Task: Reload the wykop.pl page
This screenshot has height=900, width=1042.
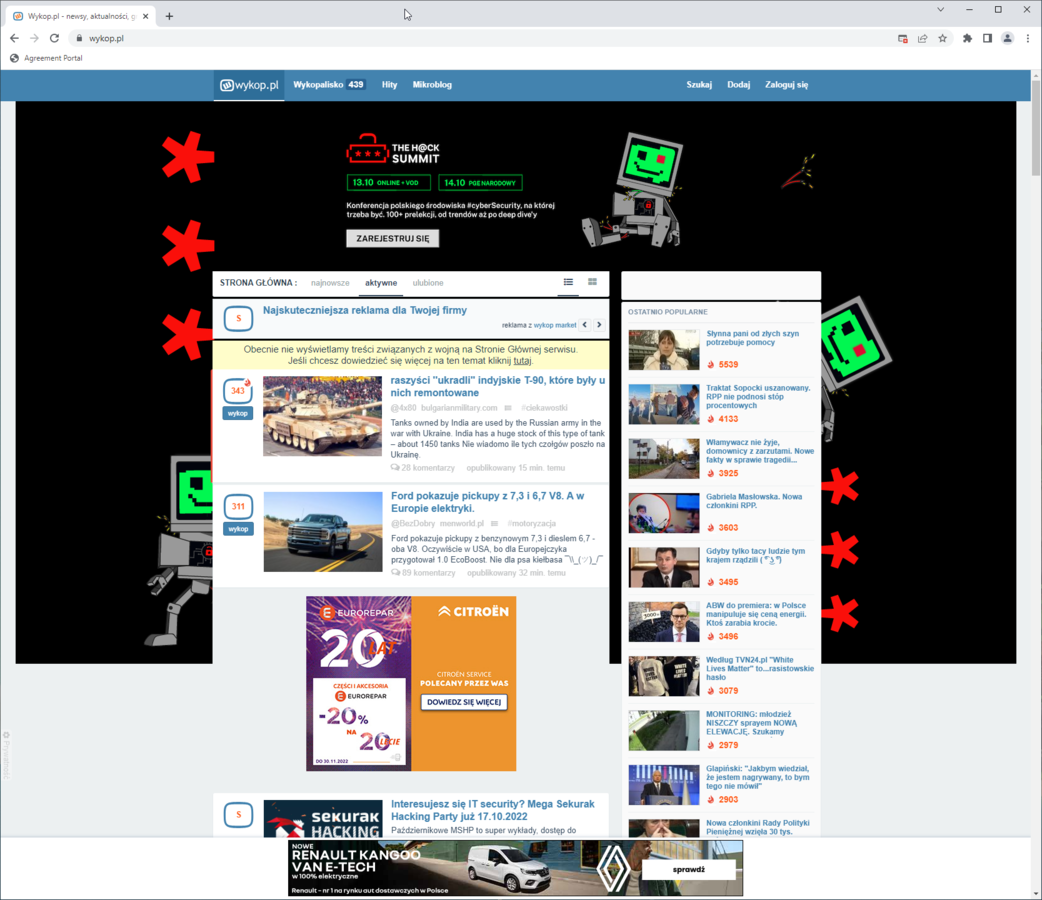Action: tap(54, 39)
